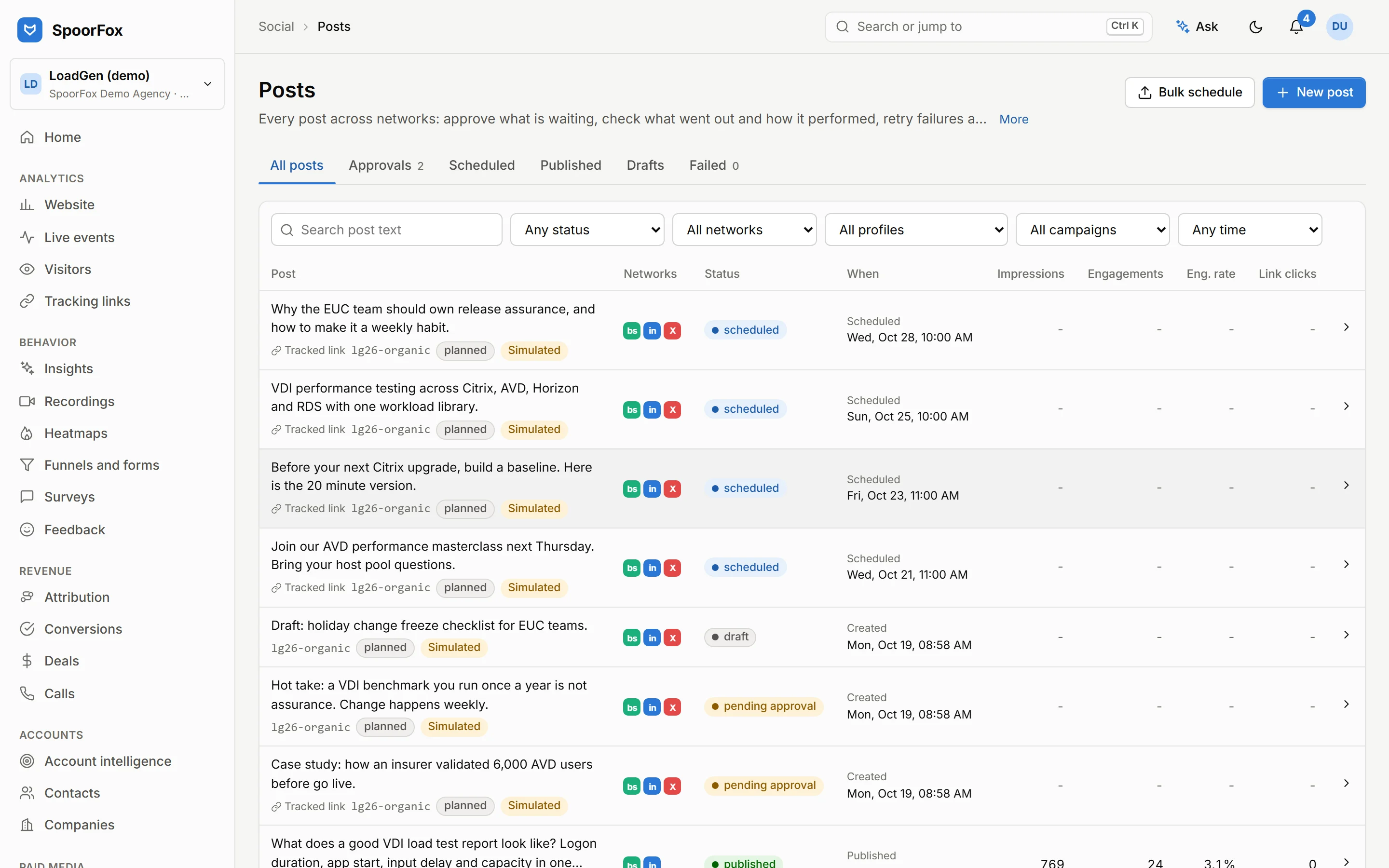Click the More description link
The width and height of the screenshot is (1389, 868).
pos(1014,120)
